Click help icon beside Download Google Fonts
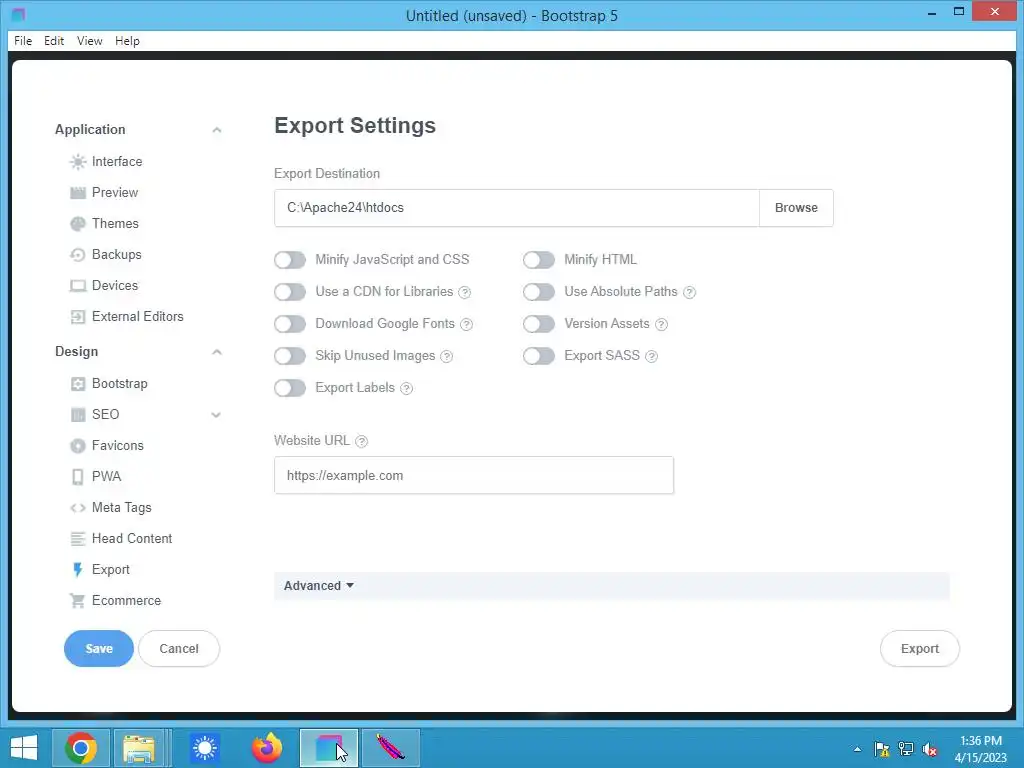The width and height of the screenshot is (1024, 768). pos(466,325)
